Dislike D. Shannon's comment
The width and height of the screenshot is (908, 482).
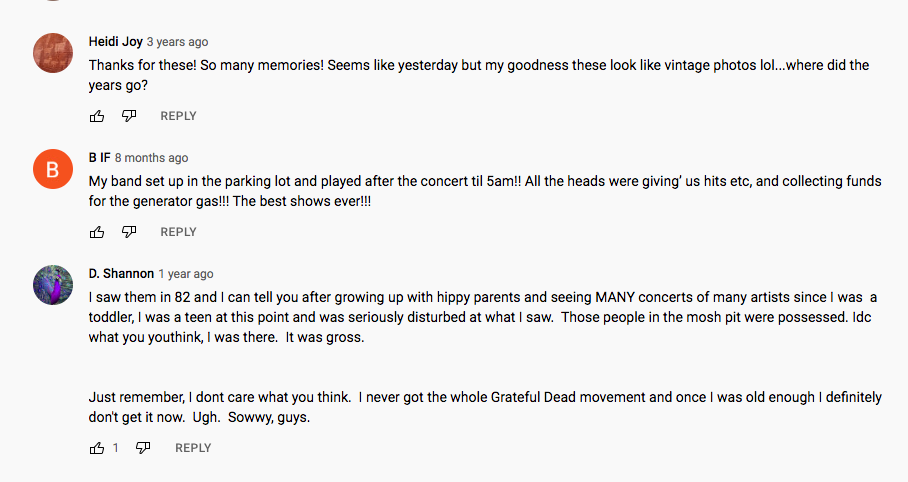click(143, 448)
